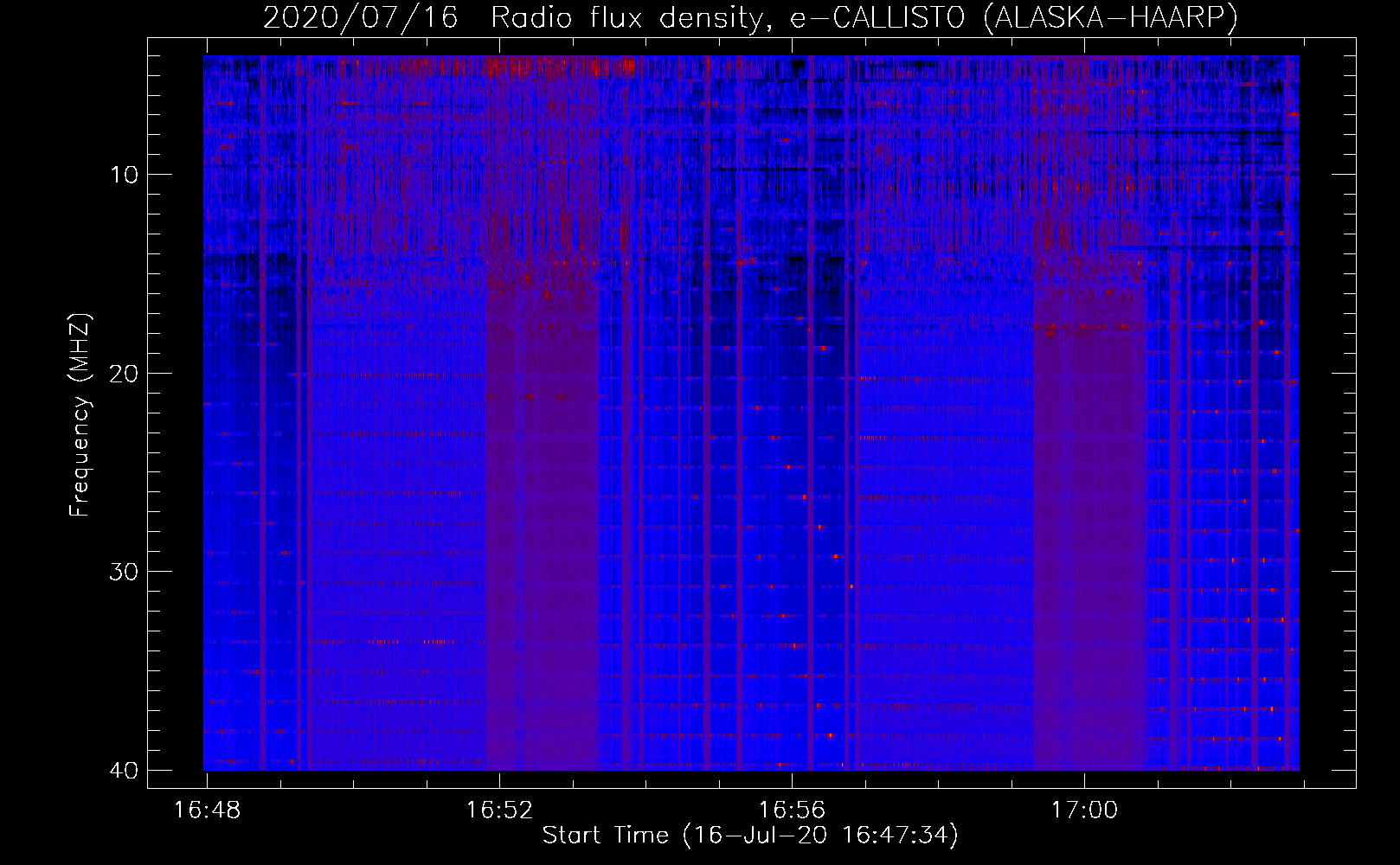Click the 20 frequency tick label
Viewport: 1400px width, 865px height.
coord(123,373)
